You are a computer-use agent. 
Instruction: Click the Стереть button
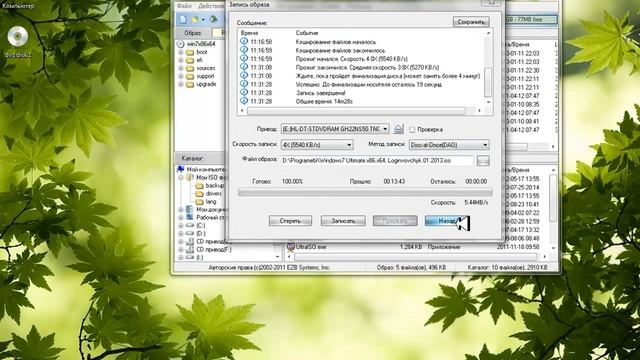(290, 221)
